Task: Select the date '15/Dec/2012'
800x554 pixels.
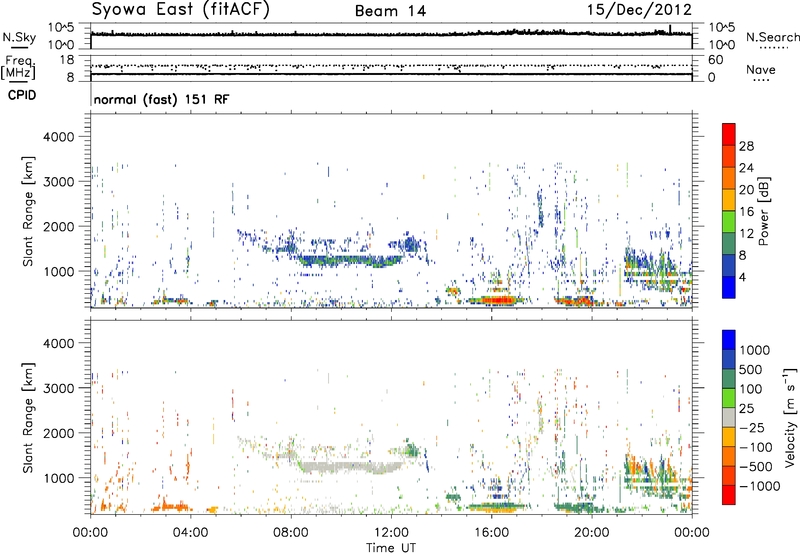Action: (x=639, y=10)
